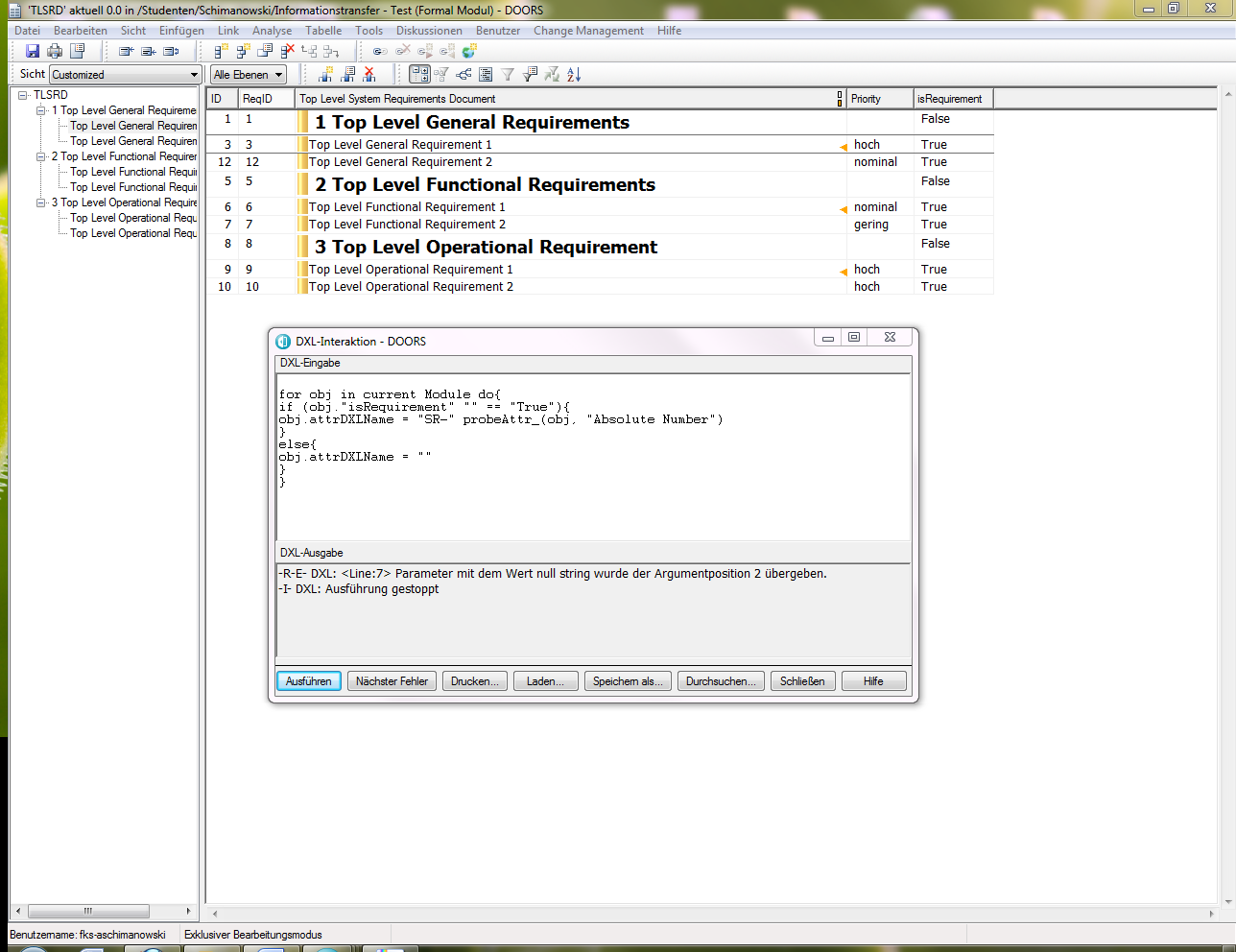Click the Save icon in the toolbar

click(33, 51)
